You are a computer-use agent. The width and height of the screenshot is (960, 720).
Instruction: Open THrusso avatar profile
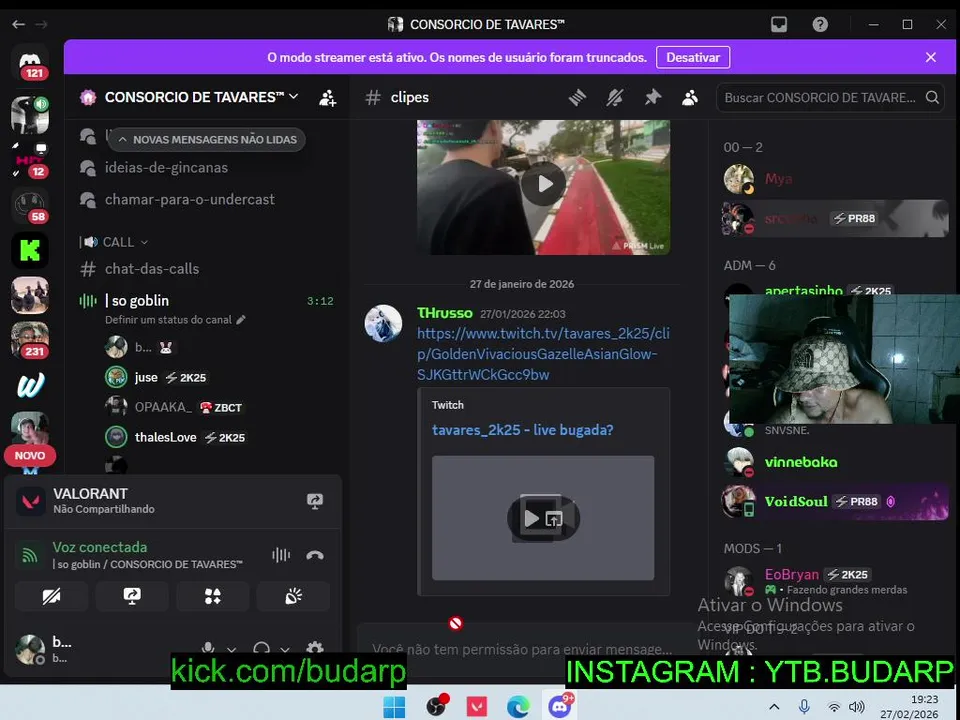[x=383, y=323]
